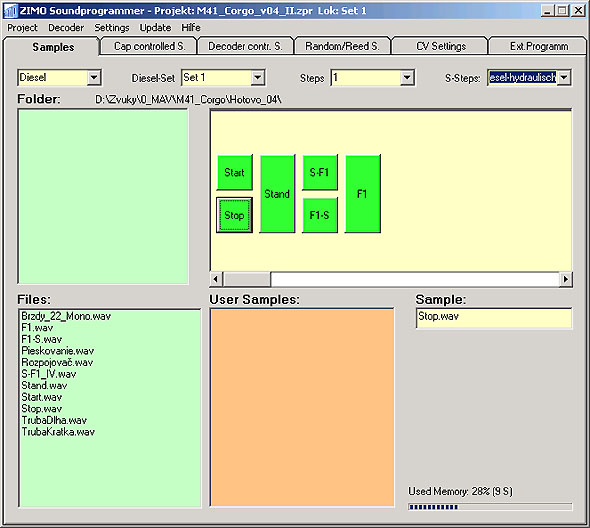
Task: Click the right scroll arrow of sample area
Action: coord(566,279)
